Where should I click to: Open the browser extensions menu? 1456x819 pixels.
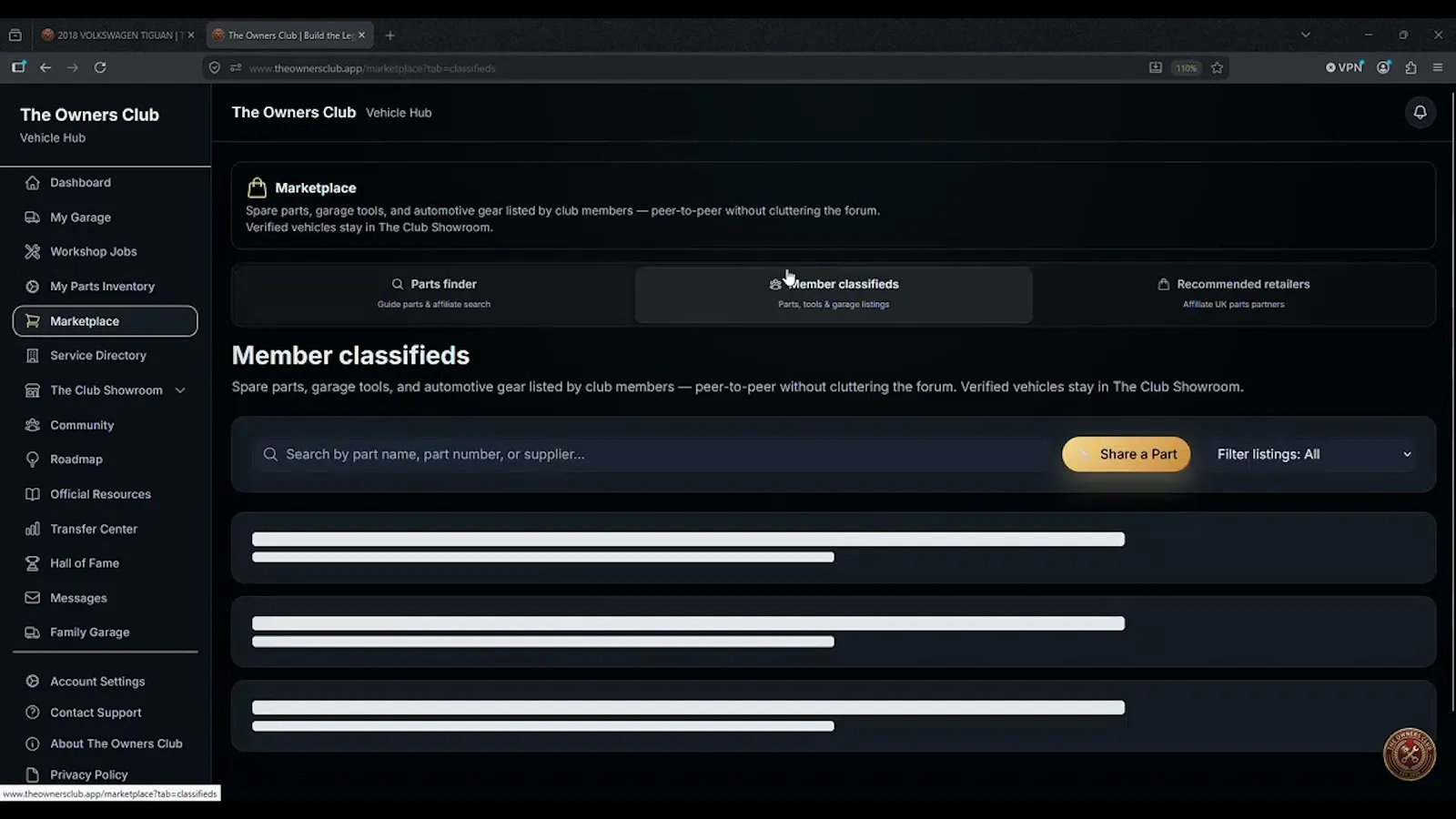[x=1410, y=67]
